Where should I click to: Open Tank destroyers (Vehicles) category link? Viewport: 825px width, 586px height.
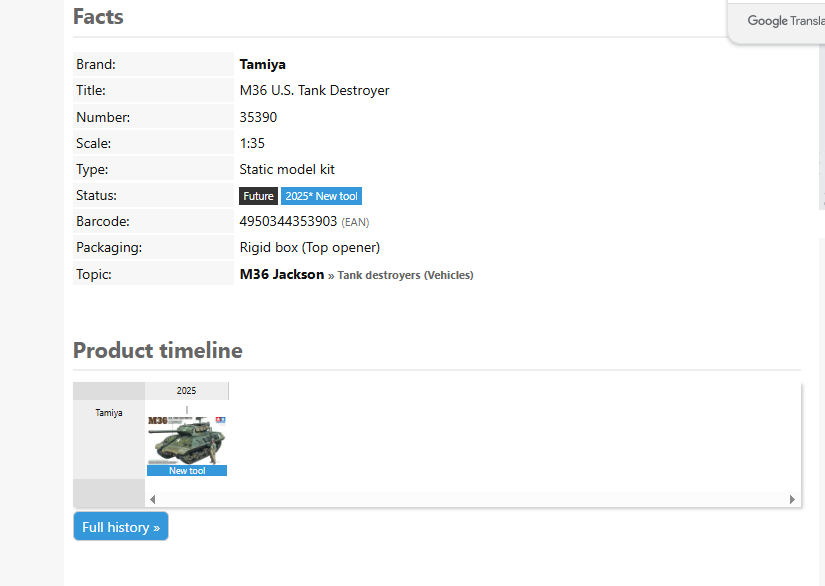coord(405,275)
